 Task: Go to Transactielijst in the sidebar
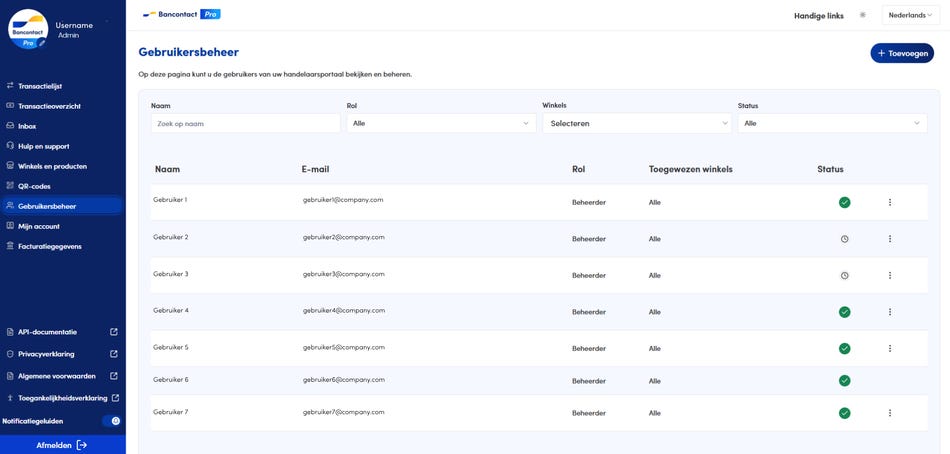[x=40, y=86]
